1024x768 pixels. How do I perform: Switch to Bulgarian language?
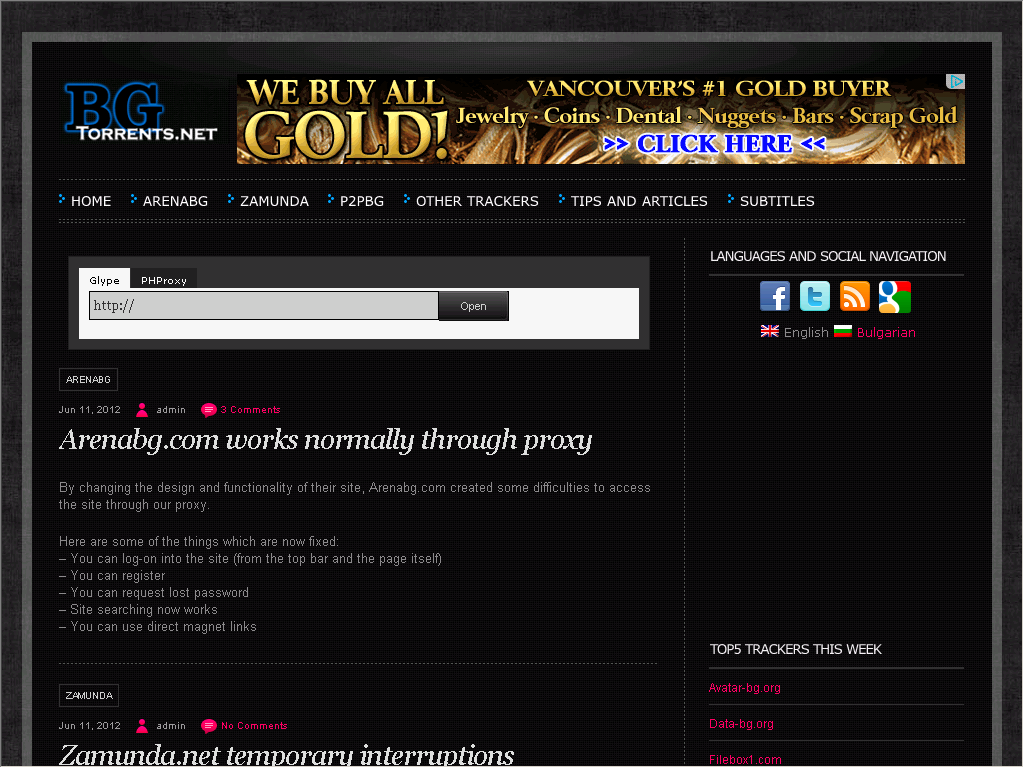(885, 332)
